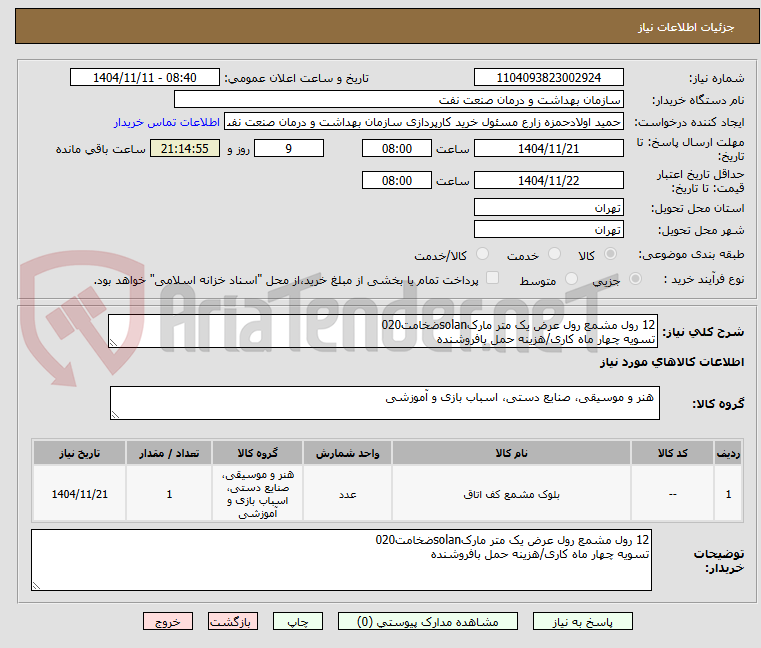
Task: Click the واحد شمارش column header
Action: (347, 453)
